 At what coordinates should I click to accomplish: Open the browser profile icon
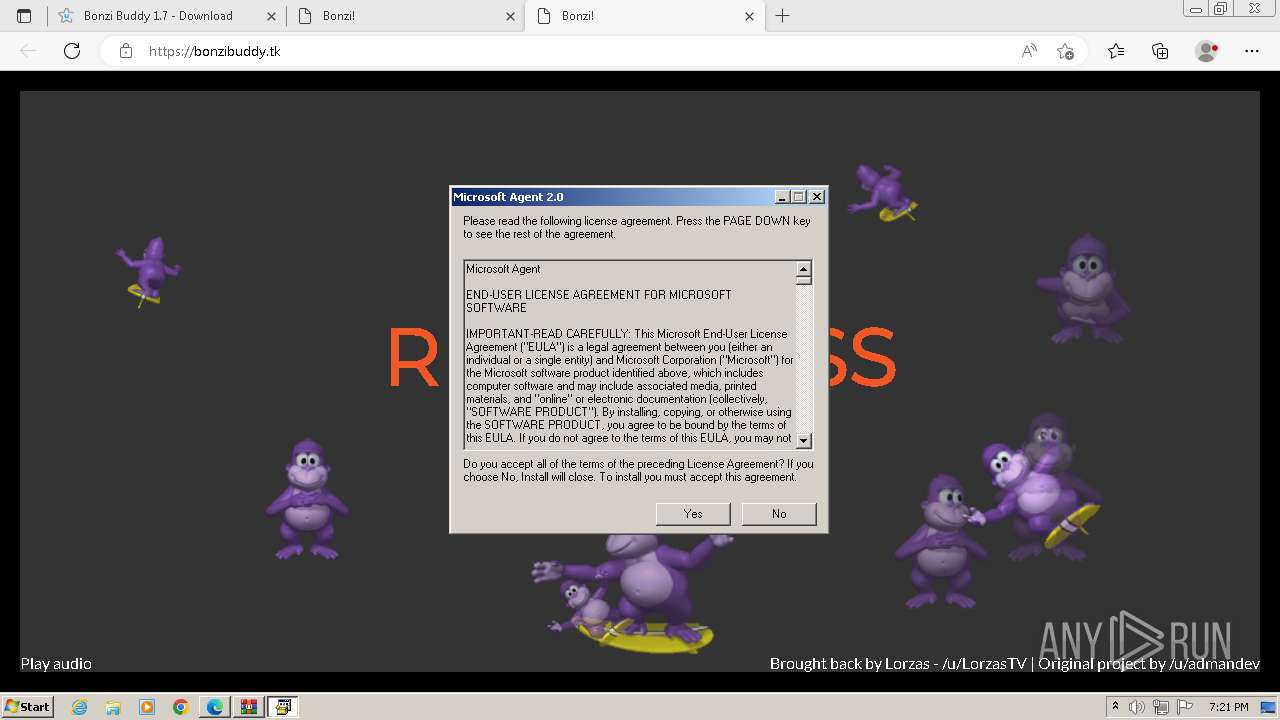click(1206, 51)
